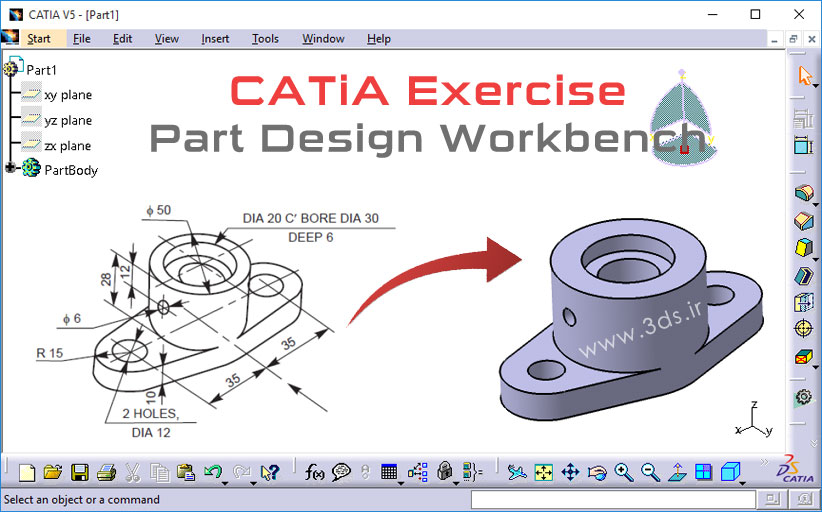Viewport: 822px width, 512px height.
Task: Select the Remove Face tool
Action: pos(803,357)
